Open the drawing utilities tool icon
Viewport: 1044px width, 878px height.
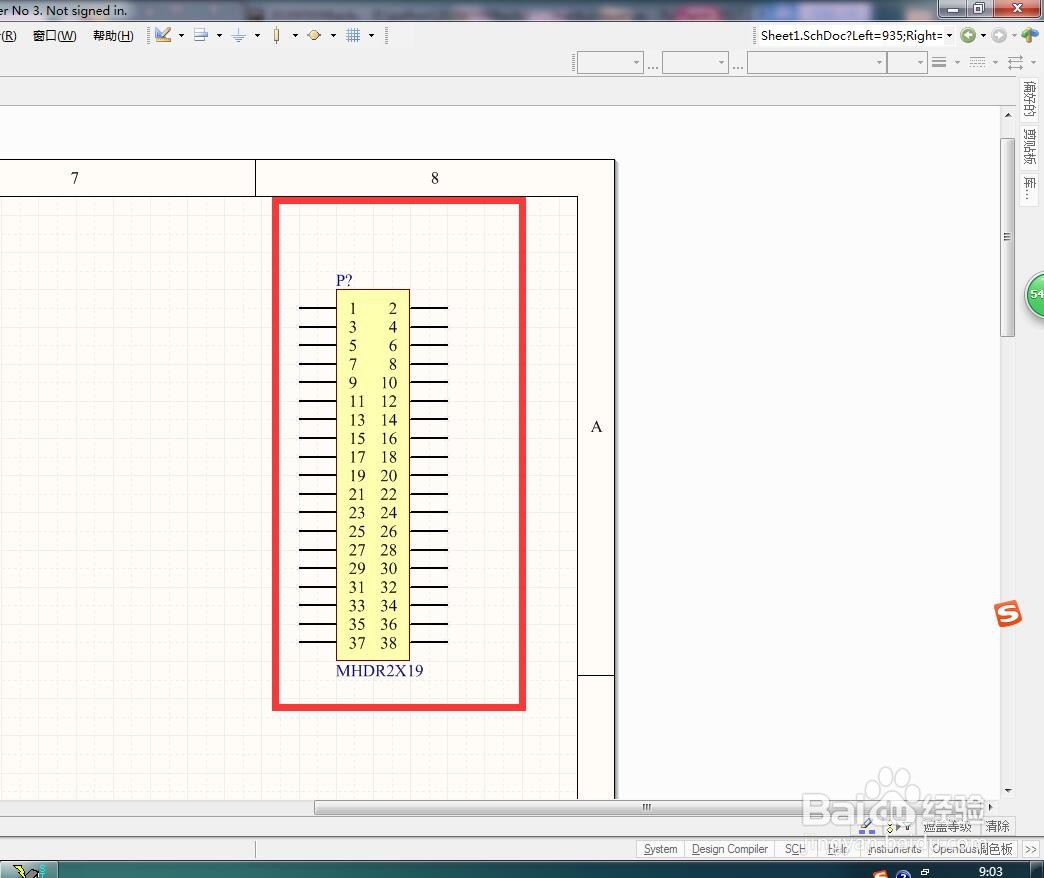click(x=163, y=35)
